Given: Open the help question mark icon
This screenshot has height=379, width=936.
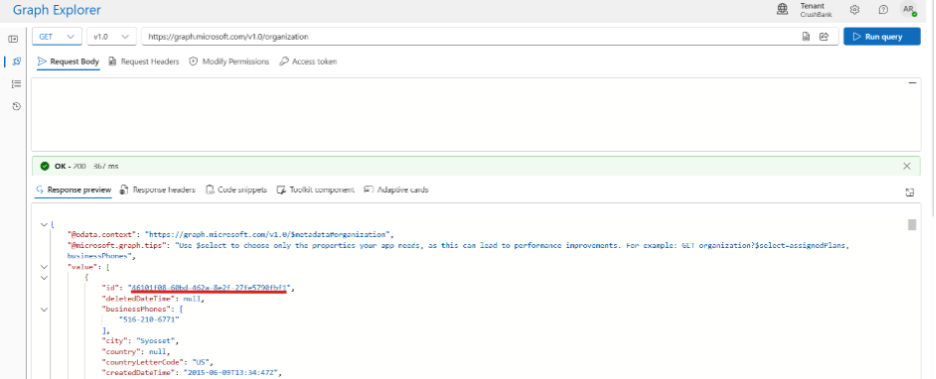Looking at the screenshot, I should pyautogui.click(x=883, y=10).
